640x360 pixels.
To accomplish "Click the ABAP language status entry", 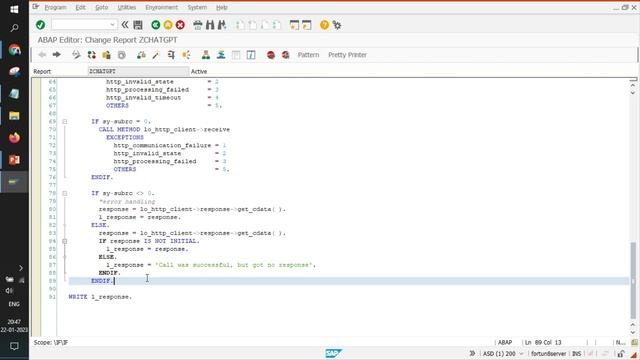I will (505, 342).
